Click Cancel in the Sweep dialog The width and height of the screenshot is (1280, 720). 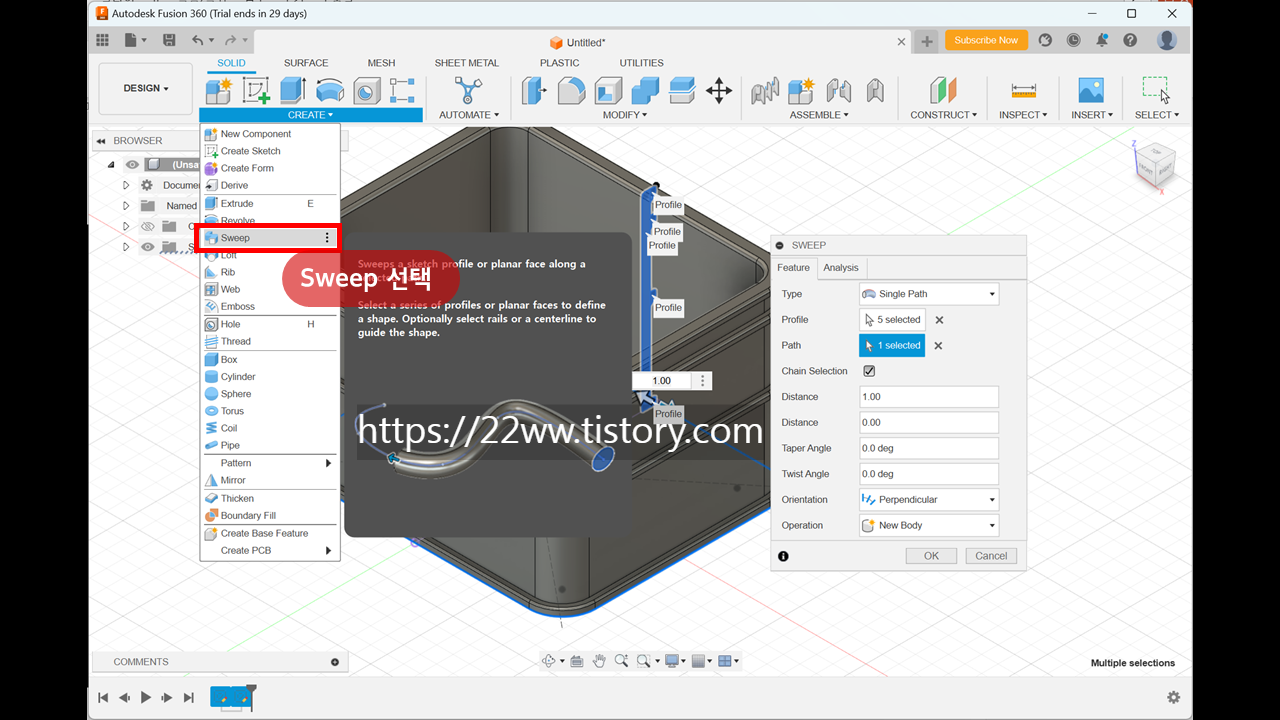[x=991, y=556]
